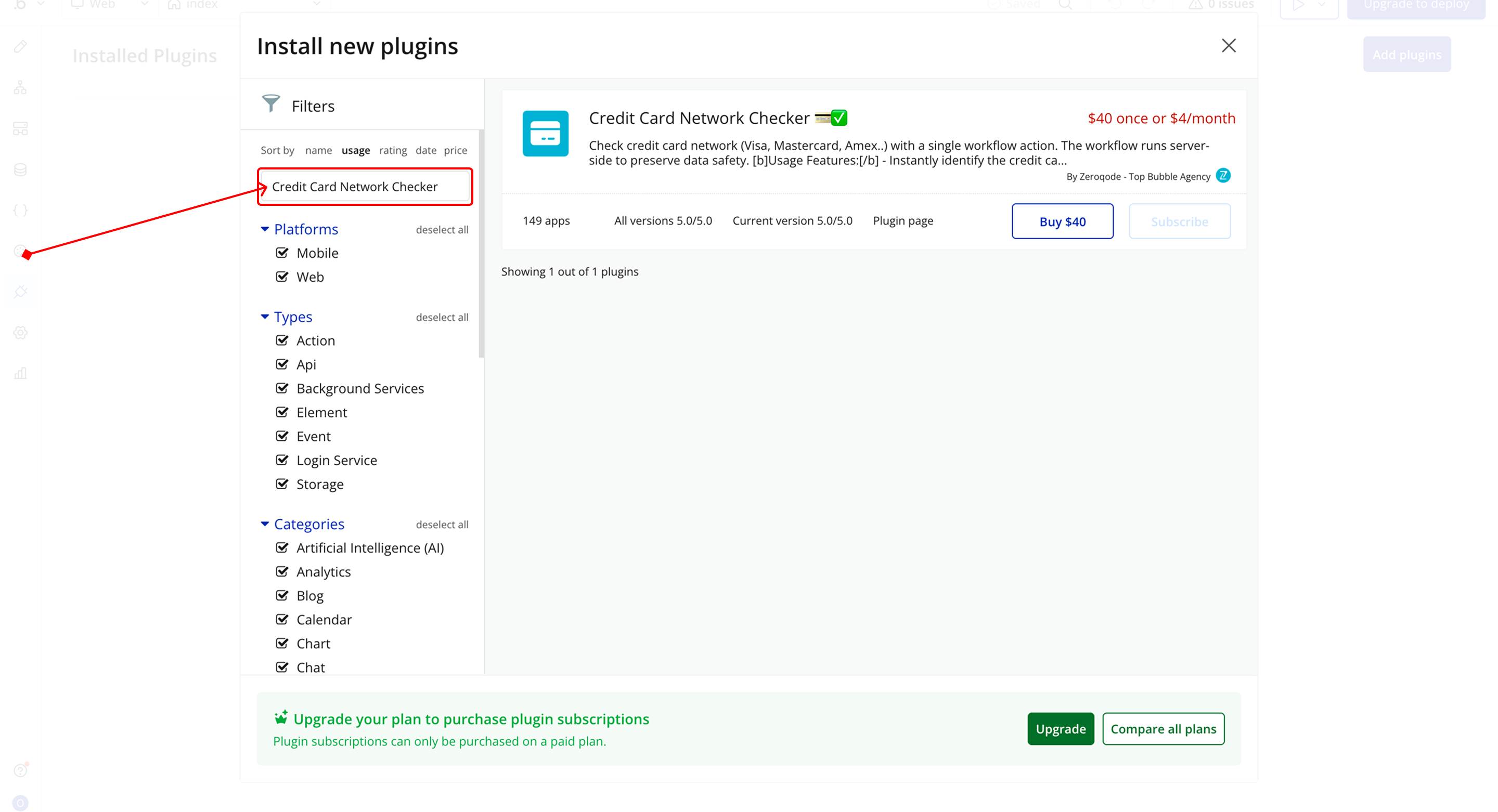Click the plugin search input field

pyautogui.click(x=365, y=187)
